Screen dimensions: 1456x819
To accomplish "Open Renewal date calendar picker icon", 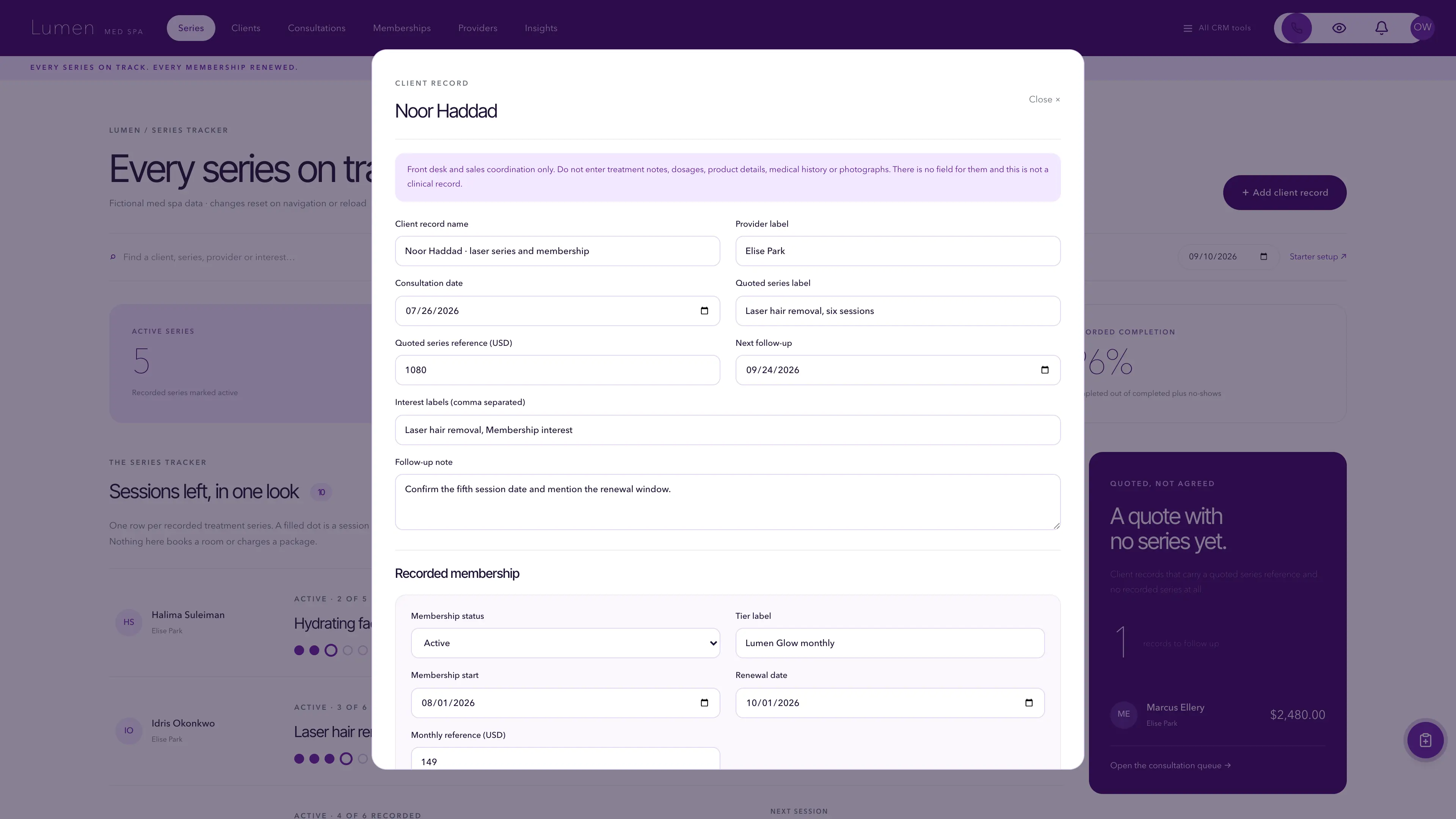I will [1029, 703].
